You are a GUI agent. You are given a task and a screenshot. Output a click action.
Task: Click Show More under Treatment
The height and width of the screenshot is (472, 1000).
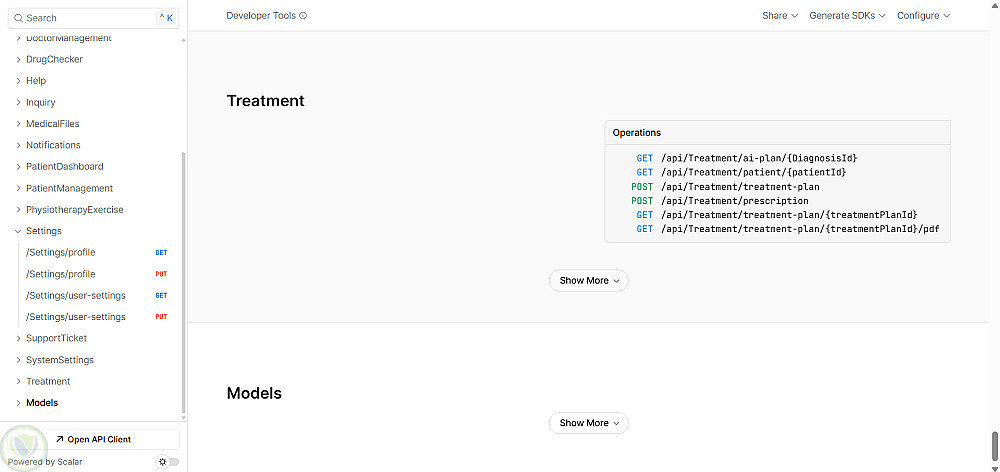tap(589, 281)
